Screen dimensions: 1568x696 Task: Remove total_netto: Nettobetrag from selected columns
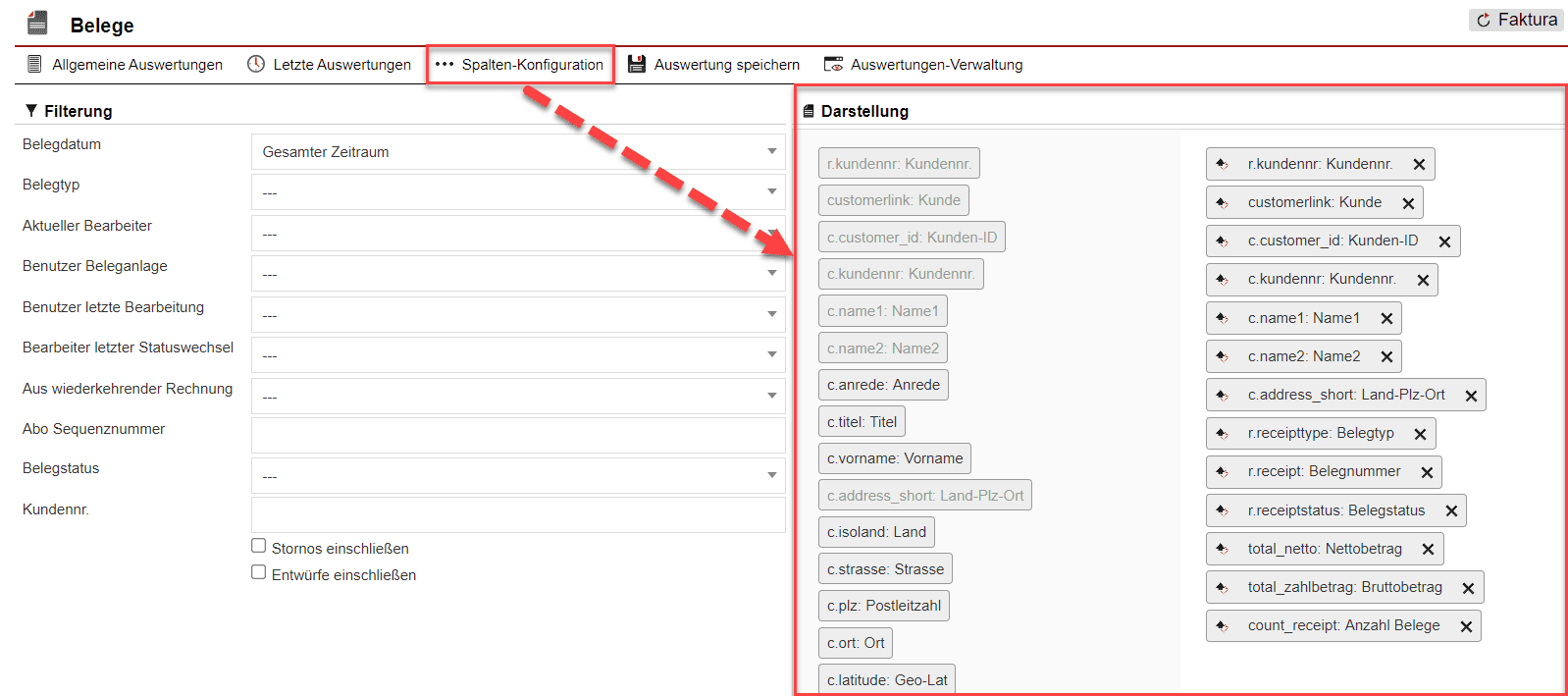(x=1428, y=550)
